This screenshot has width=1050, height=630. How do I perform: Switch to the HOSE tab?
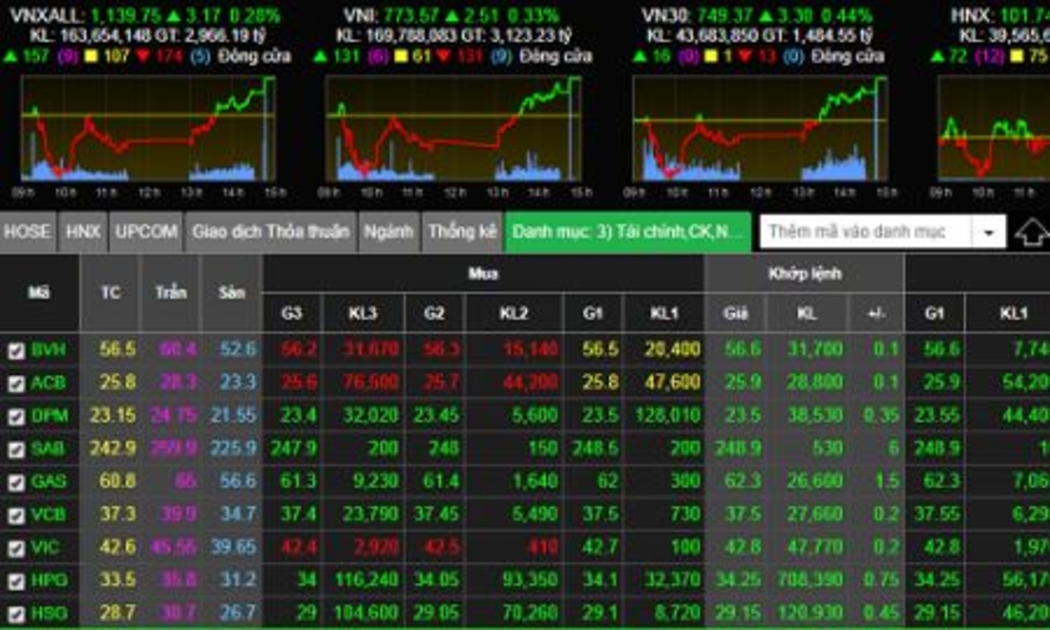[28, 232]
